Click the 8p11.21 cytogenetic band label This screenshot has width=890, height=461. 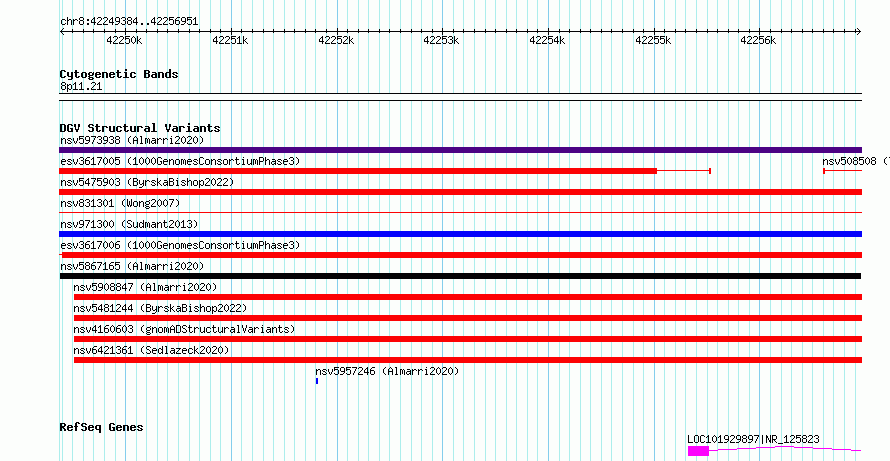pyautogui.click(x=81, y=87)
